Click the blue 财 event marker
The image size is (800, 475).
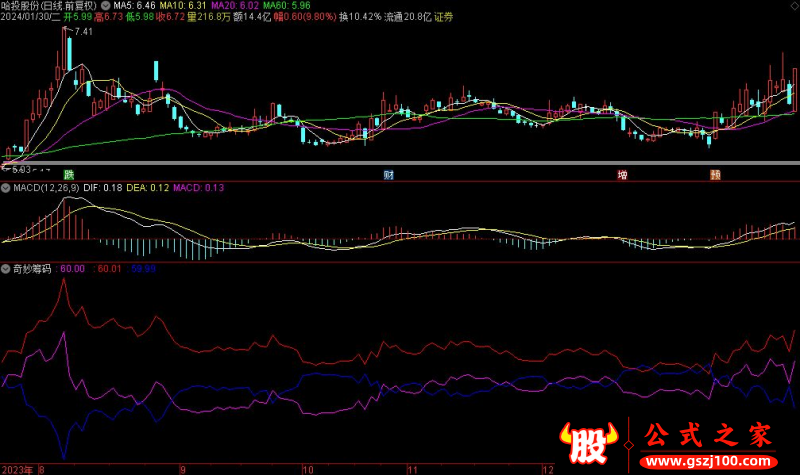[388, 175]
